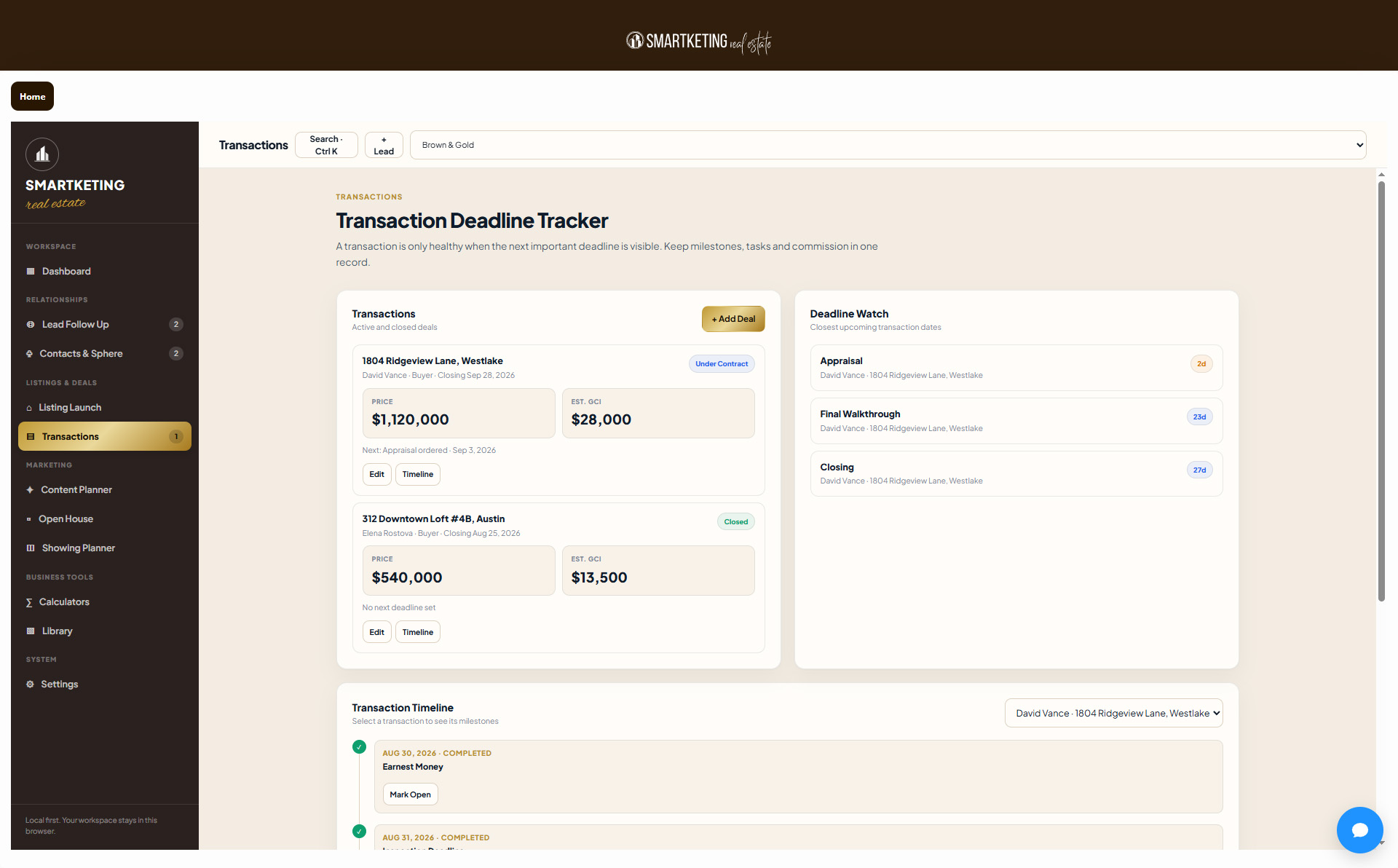Image resolution: width=1398 pixels, height=868 pixels.
Task: Go to Lead Follow Up
Action: point(105,325)
